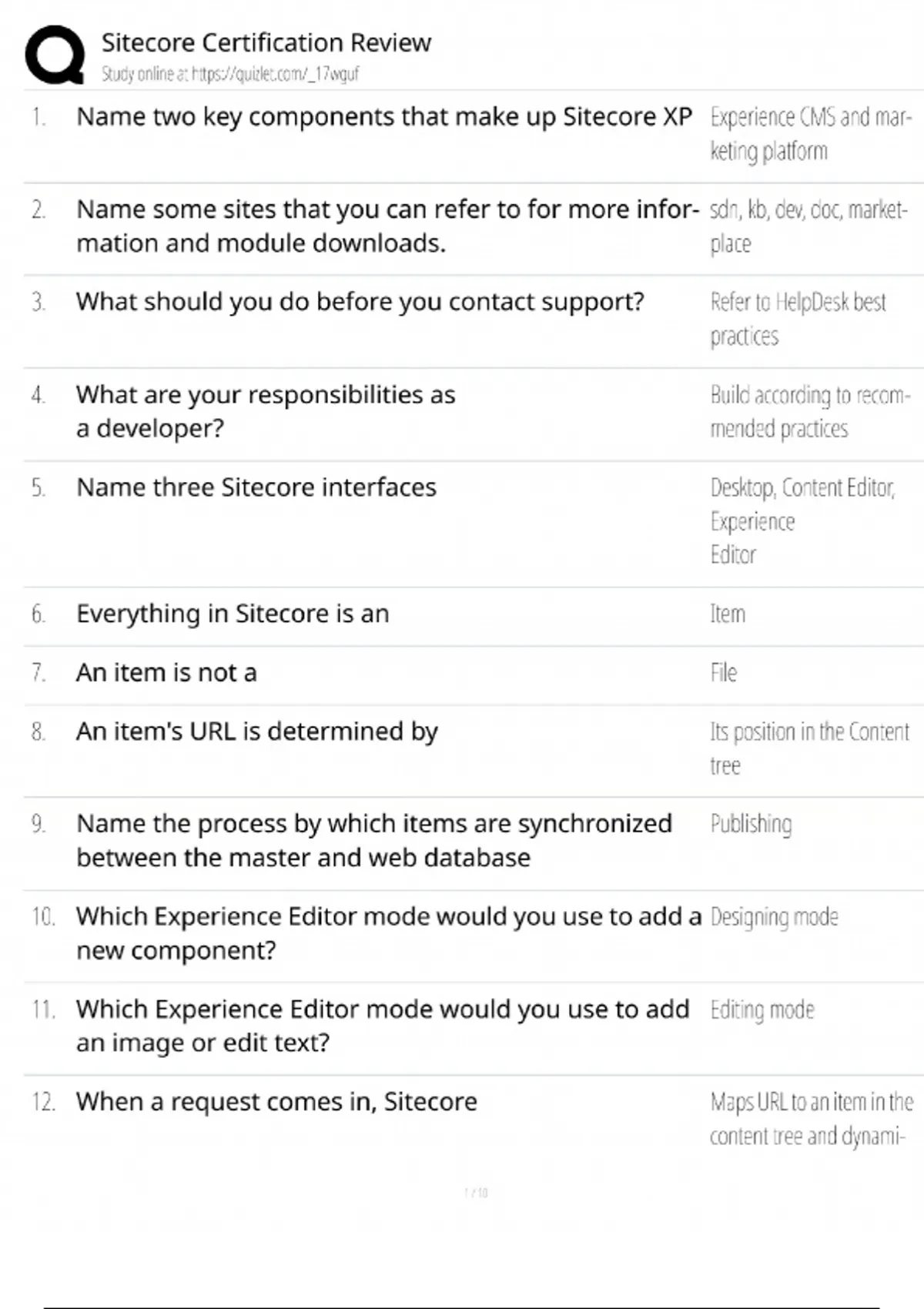Click the answer 'Experience CMS and marketing platform'
The image size is (924, 1309).
coord(809,134)
